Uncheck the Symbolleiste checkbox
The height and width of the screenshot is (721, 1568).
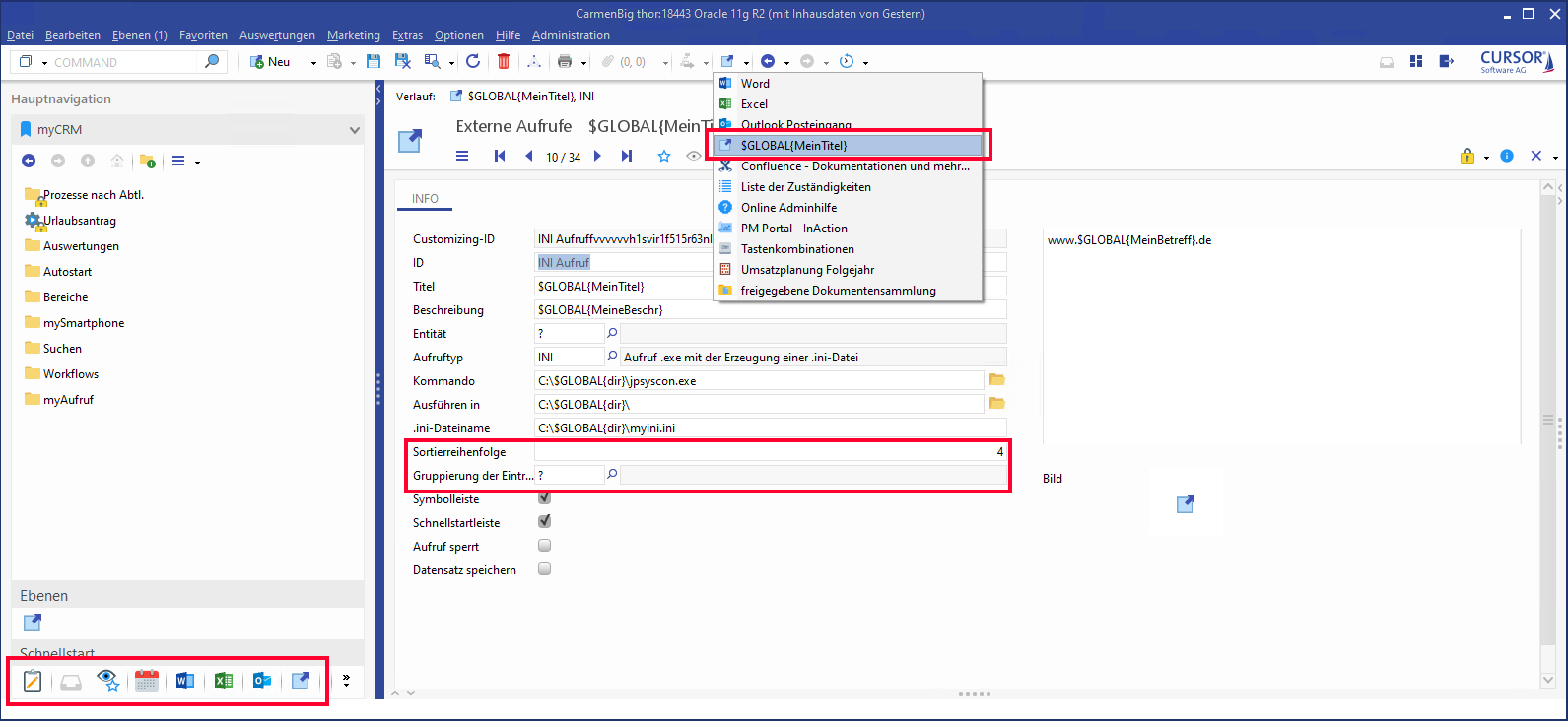click(544, 498)
